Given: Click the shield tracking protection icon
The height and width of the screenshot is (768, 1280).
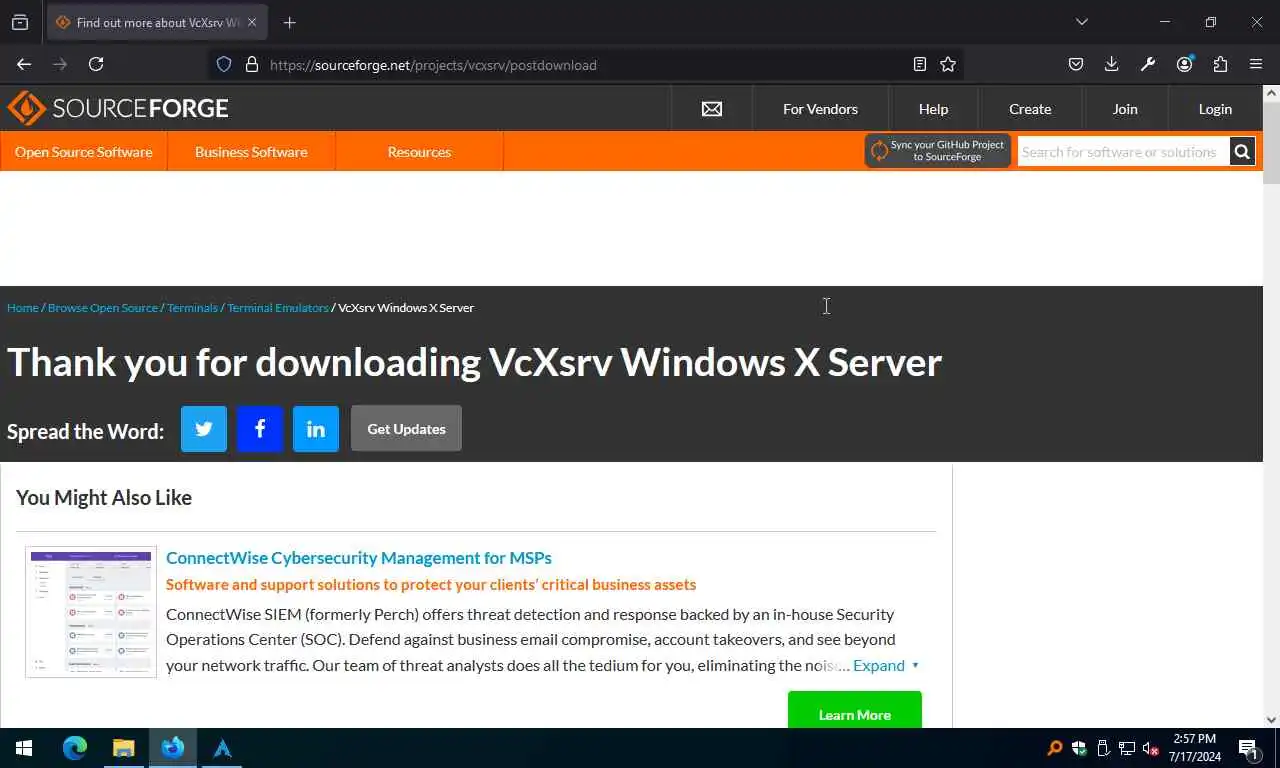Looking at the screenshot, I should pyautogui.click(x=224, y=64).
